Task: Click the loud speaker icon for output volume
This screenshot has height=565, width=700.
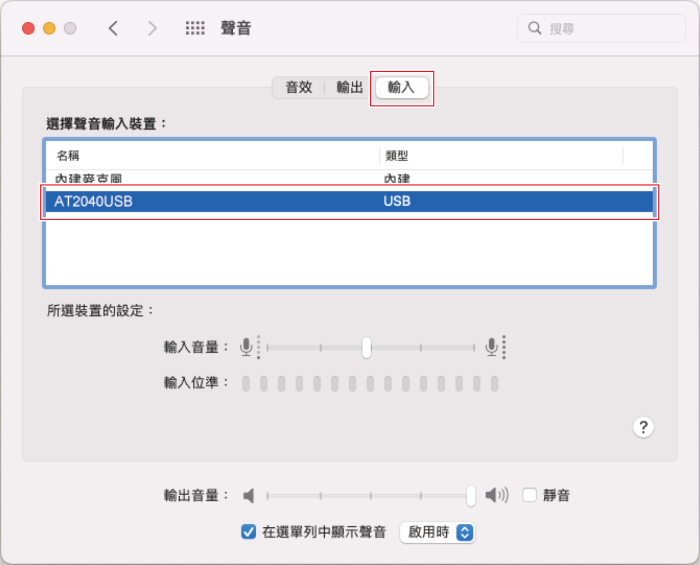Action: tap(496, 495)
